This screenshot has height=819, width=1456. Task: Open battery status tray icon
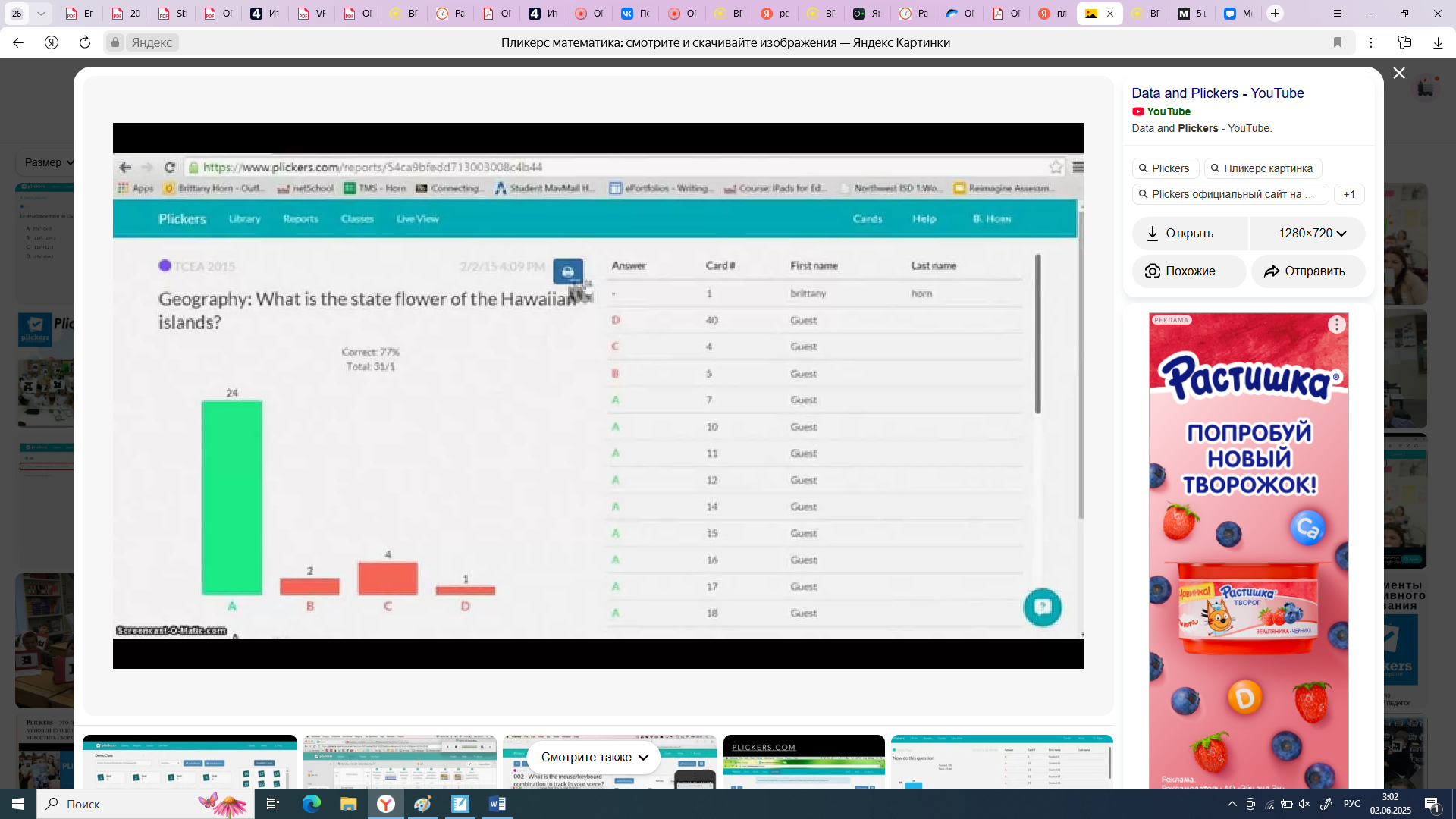[1287, 804]
